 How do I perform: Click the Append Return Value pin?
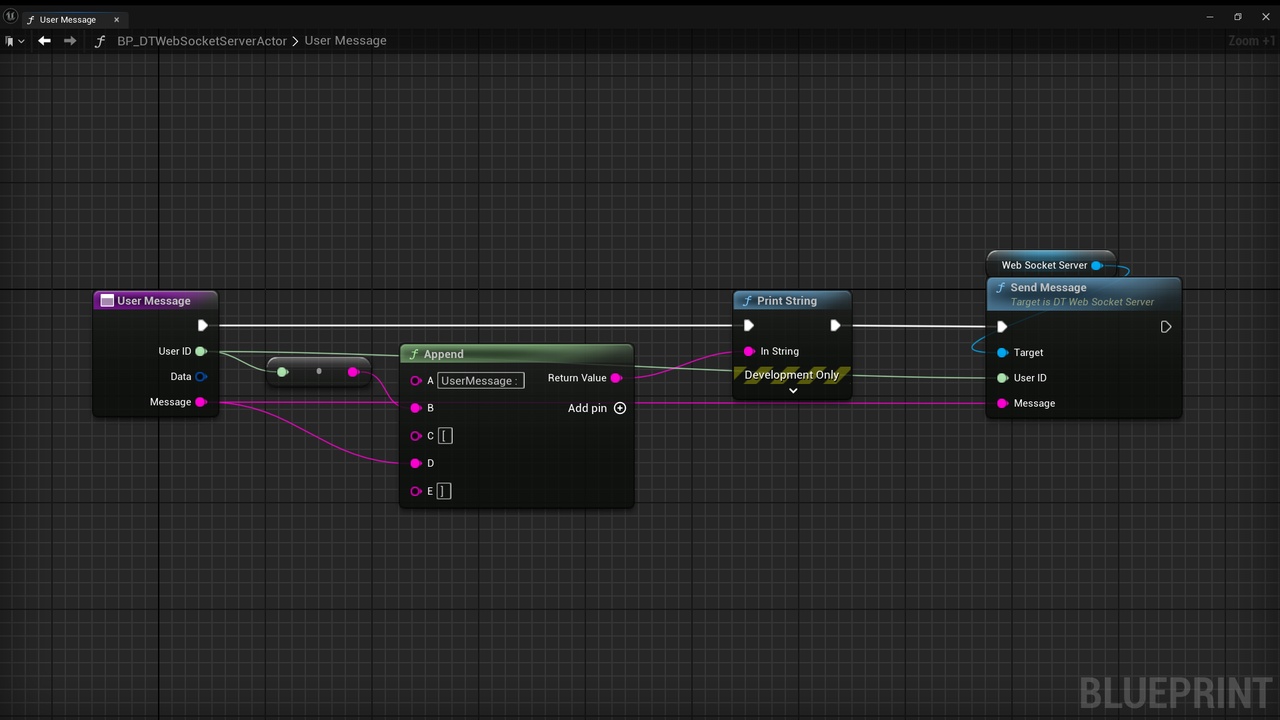pos(616,378)
